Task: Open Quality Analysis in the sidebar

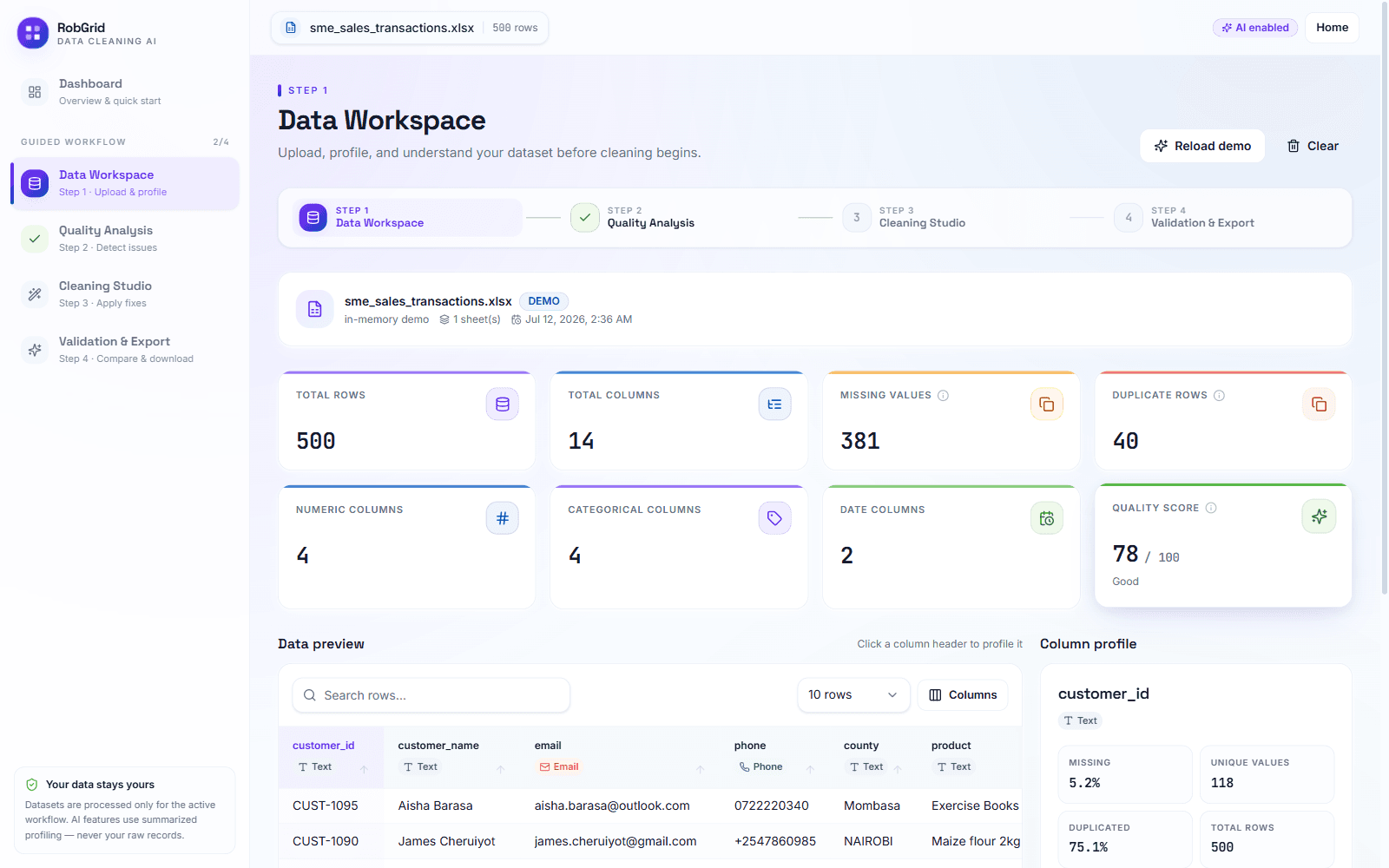Action: (x=125, y=239)
